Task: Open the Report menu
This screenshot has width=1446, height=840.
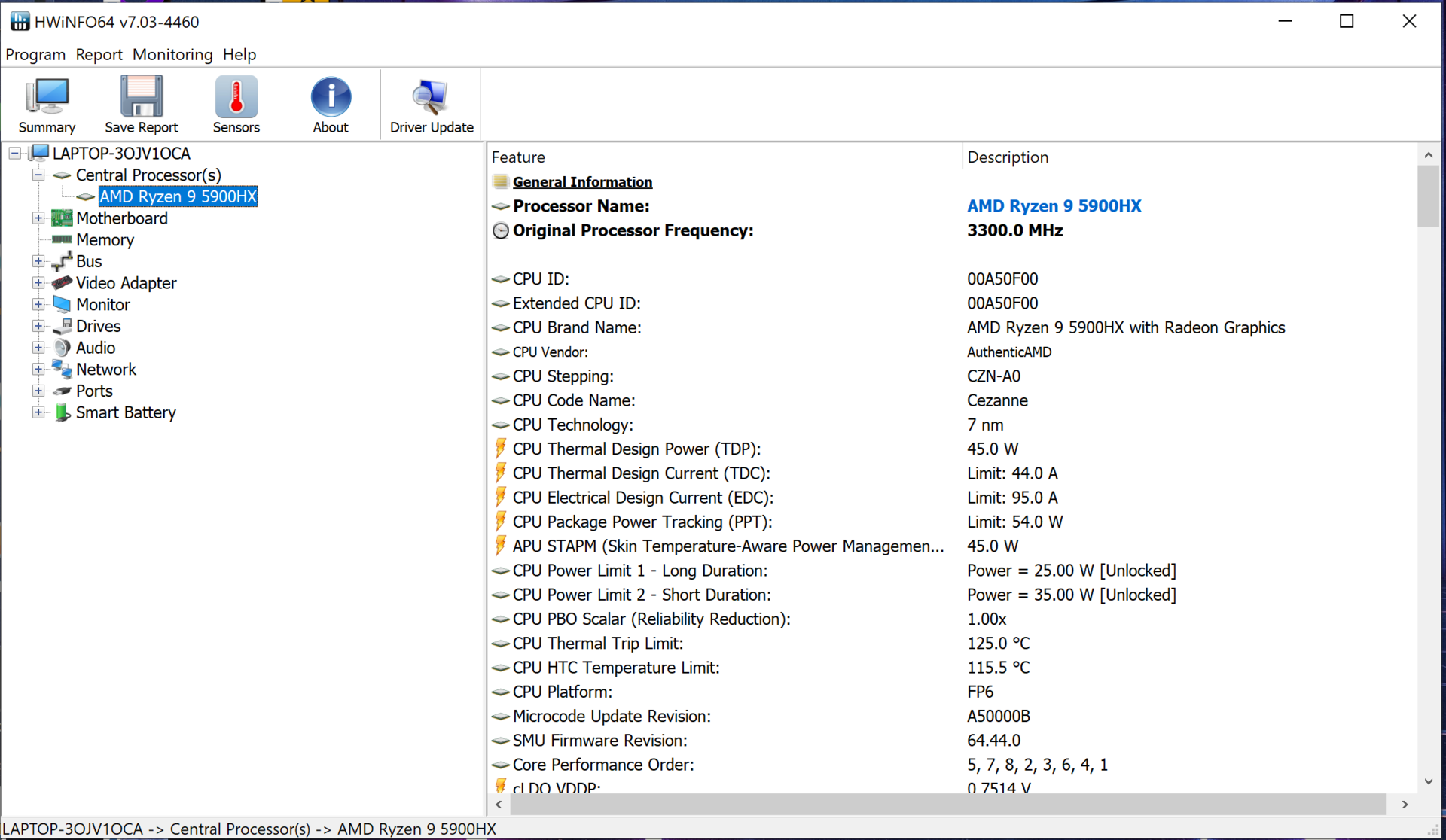Action: (99, 55)
